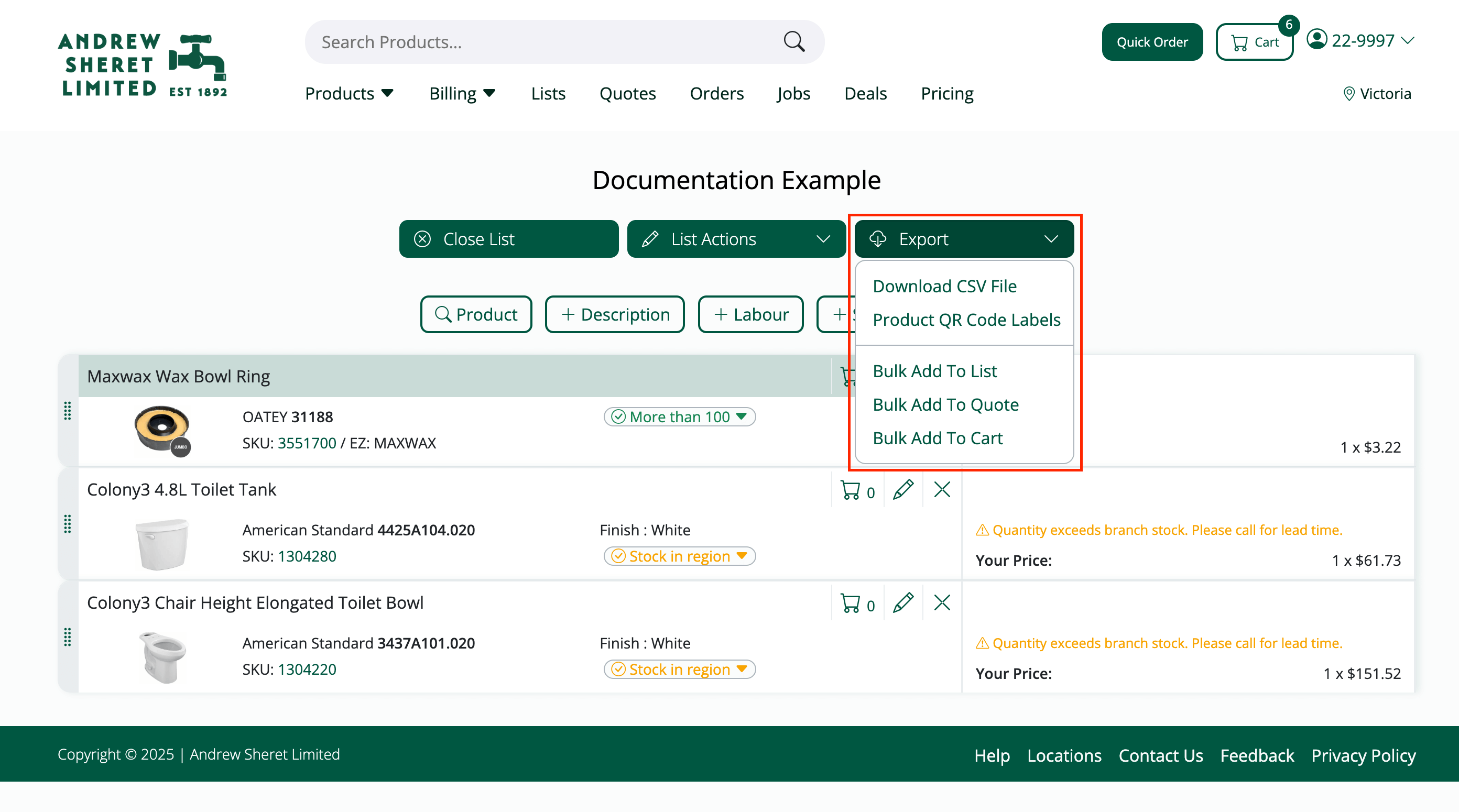Click add-to-cart icon for Colony3 Toilet Tank
The height and width of the screenshot is (812, 1459).
click(x=857, y=490)
